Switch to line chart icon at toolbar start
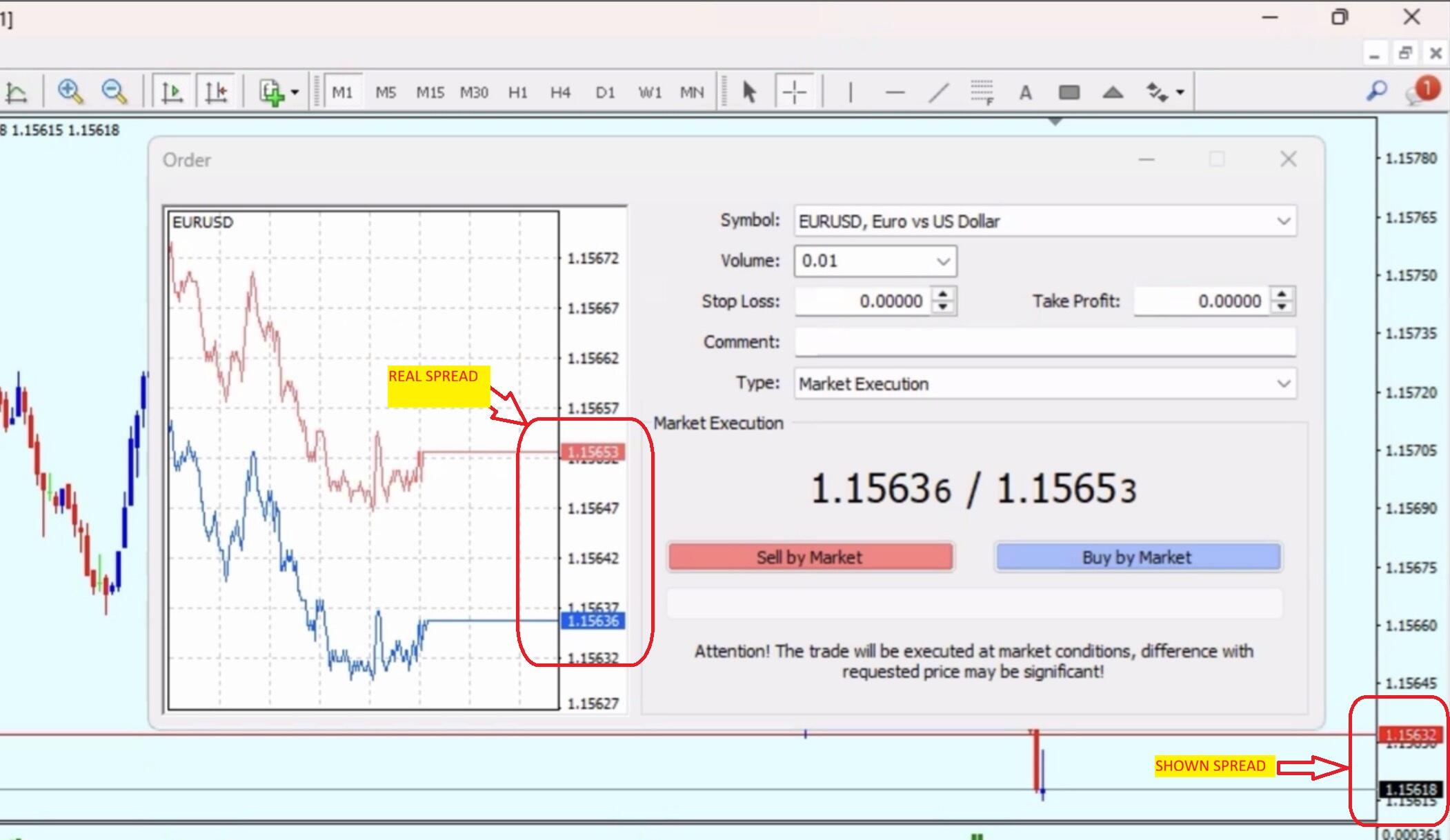This screenshot has width=1450, height=840. click(x=17, y=92)
